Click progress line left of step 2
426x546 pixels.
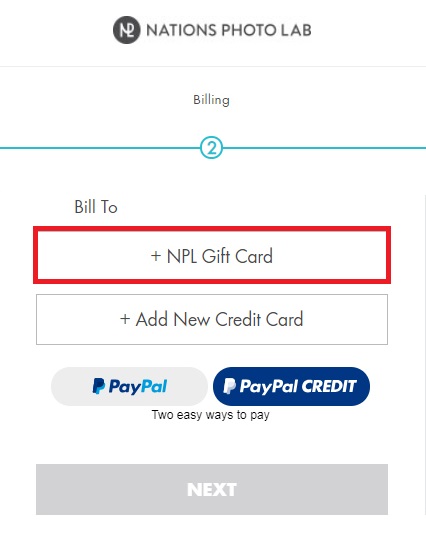click(100, 148)
